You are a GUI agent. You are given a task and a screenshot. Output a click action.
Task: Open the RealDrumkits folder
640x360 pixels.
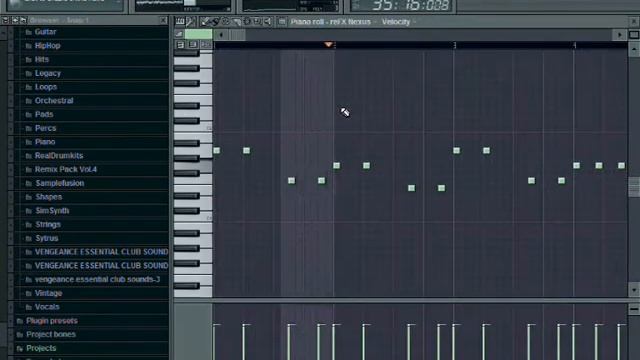click(59, 156)
